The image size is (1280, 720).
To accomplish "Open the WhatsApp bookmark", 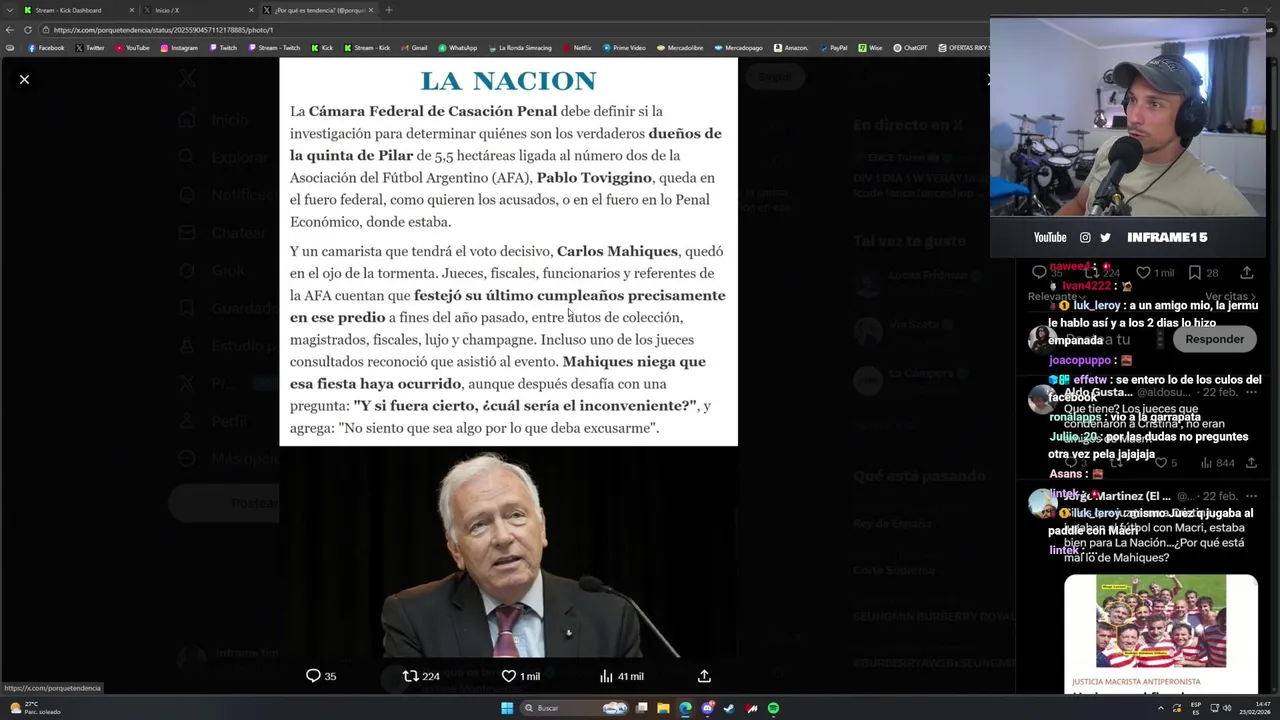I will 458,48.
